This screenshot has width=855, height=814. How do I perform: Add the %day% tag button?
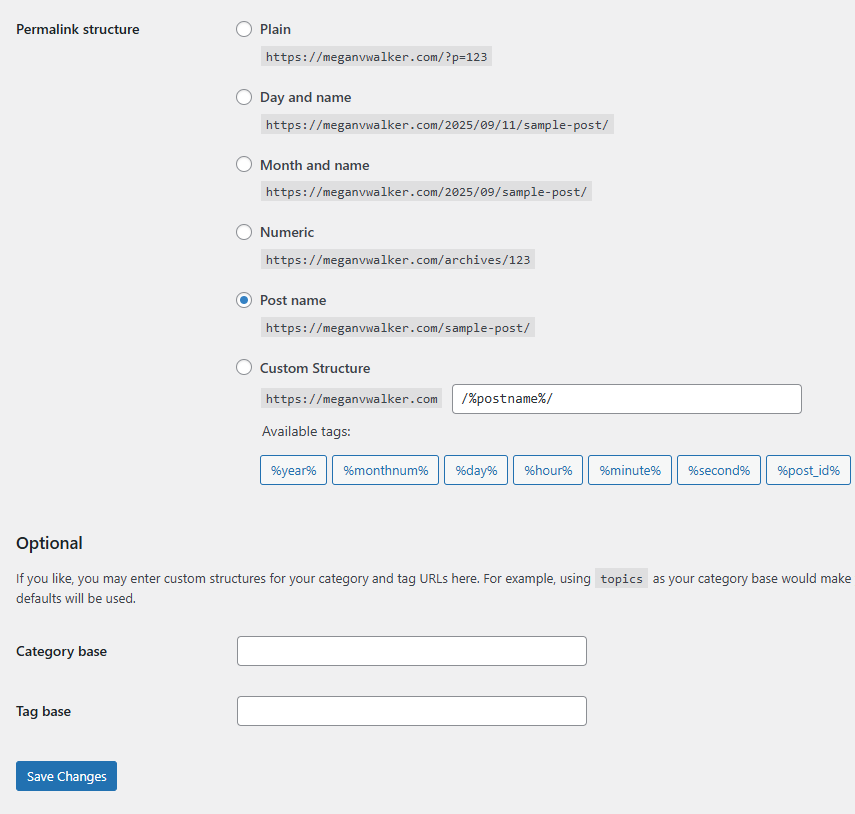tap(476, 470)
